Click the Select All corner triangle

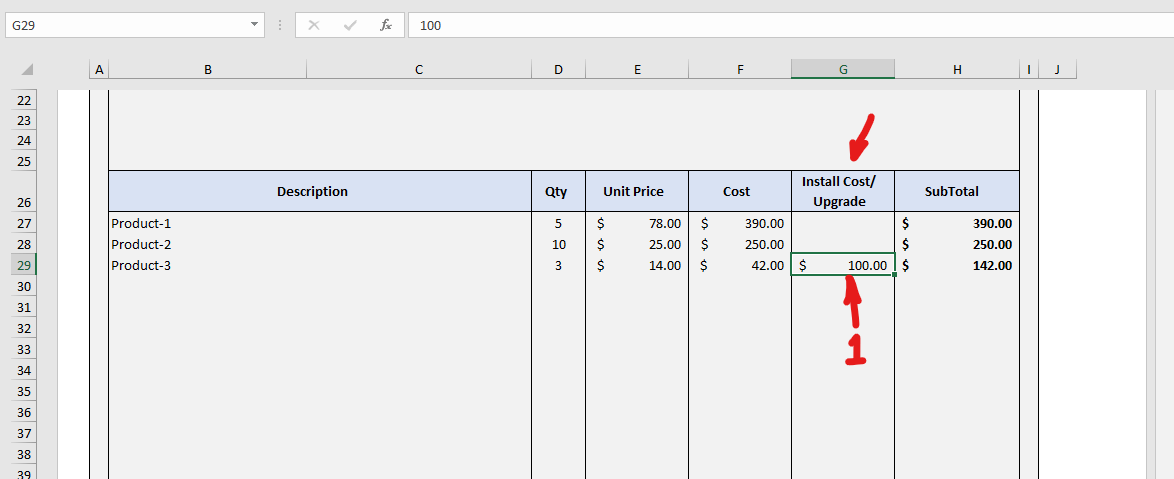(27, 70)
